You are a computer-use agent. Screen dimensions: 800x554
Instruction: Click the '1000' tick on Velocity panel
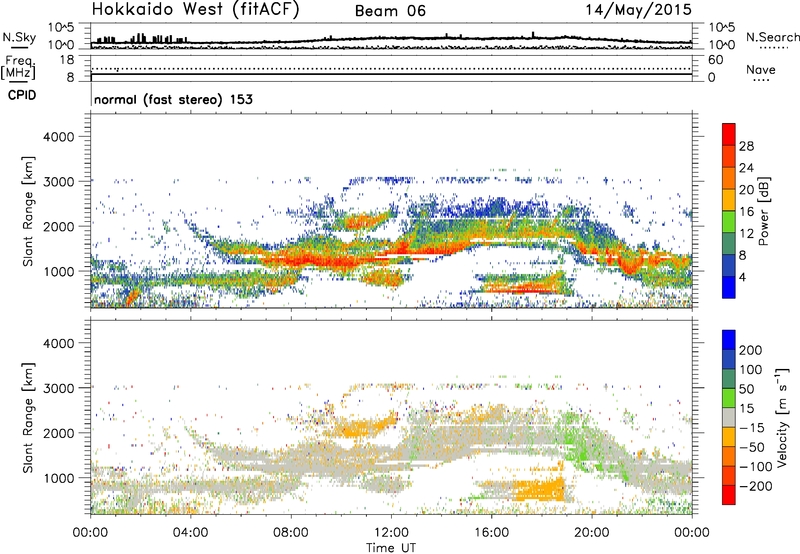59,478
